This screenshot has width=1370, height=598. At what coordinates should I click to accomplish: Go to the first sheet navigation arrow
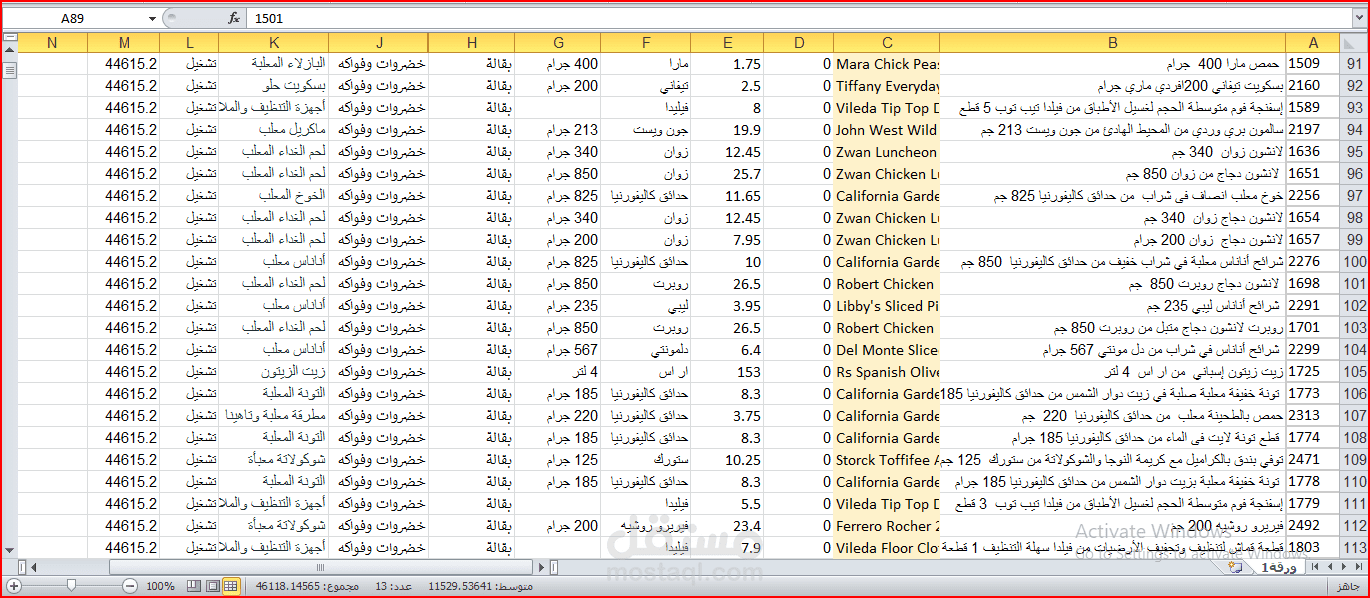[x=1359, y=566]
